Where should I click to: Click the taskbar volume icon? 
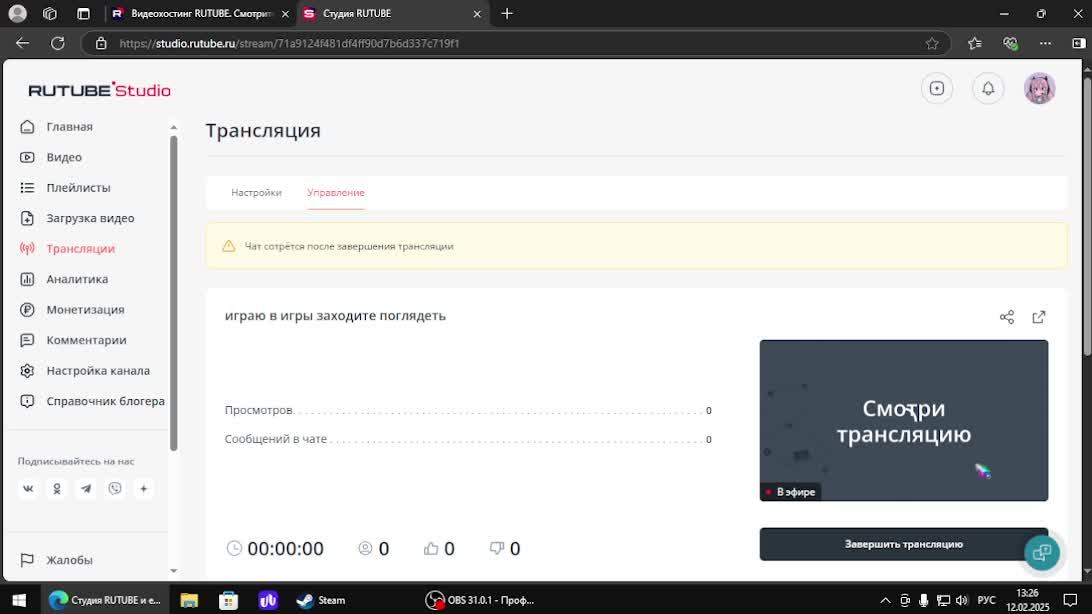point(962,600)
